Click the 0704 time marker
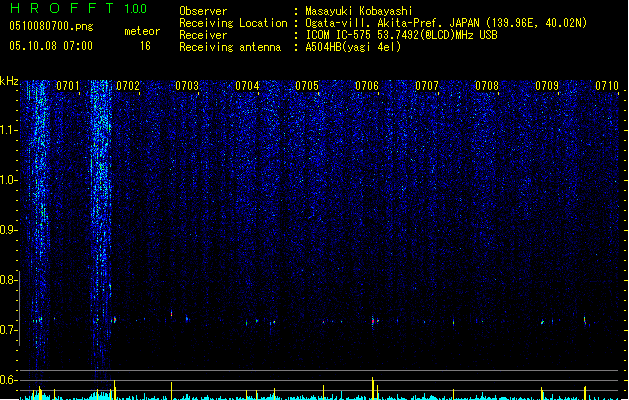The width and height of the screenshot is (629, 400). click(x=248, y=86)
